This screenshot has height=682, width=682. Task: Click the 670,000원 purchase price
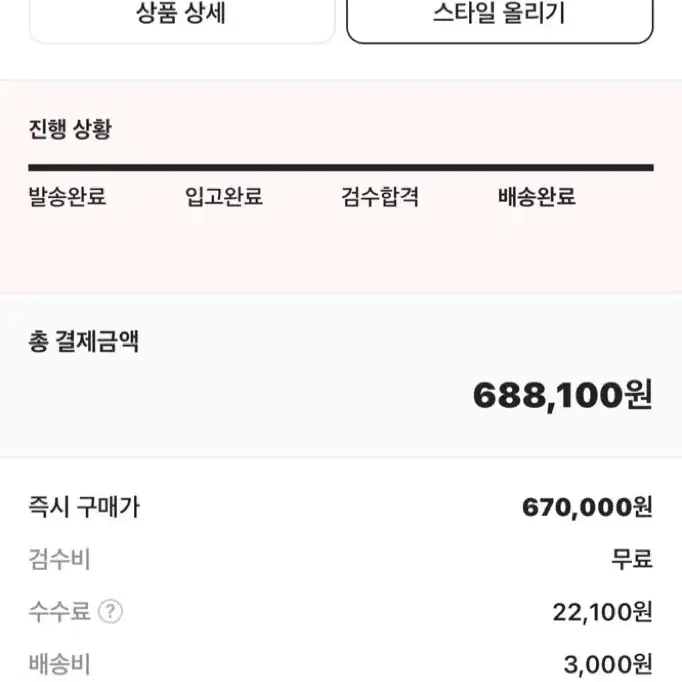587,508
